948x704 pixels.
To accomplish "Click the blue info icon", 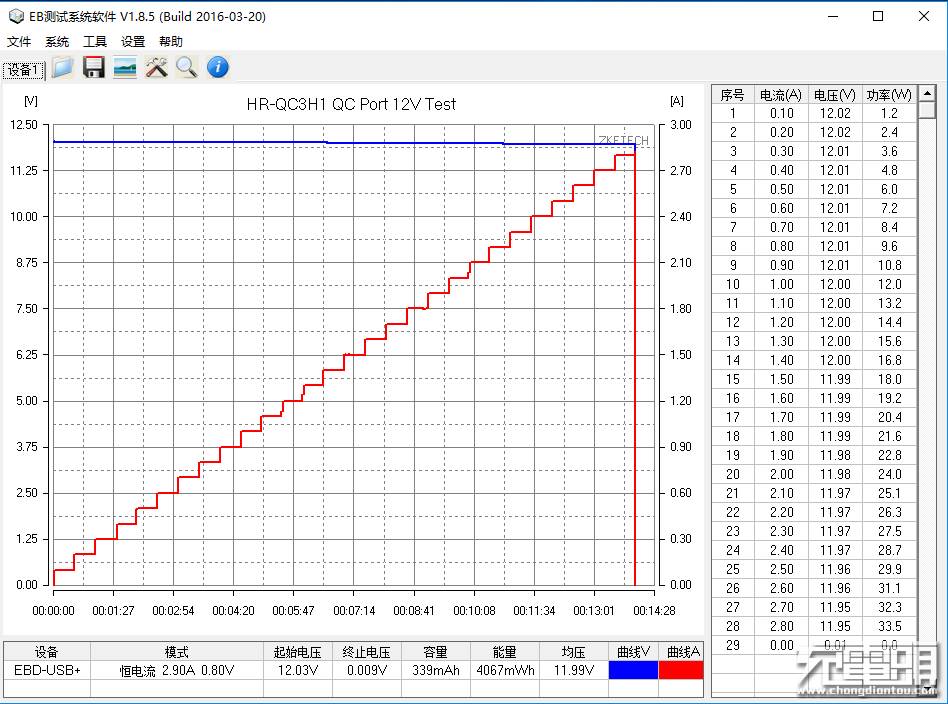I will point(218,67).
